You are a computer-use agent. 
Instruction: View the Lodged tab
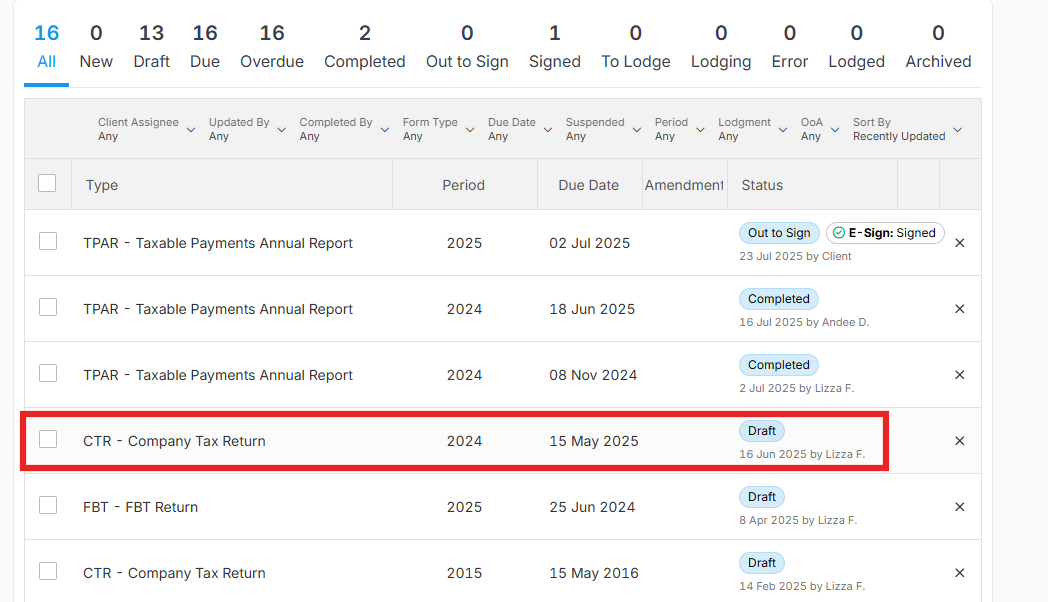[857, 47]
